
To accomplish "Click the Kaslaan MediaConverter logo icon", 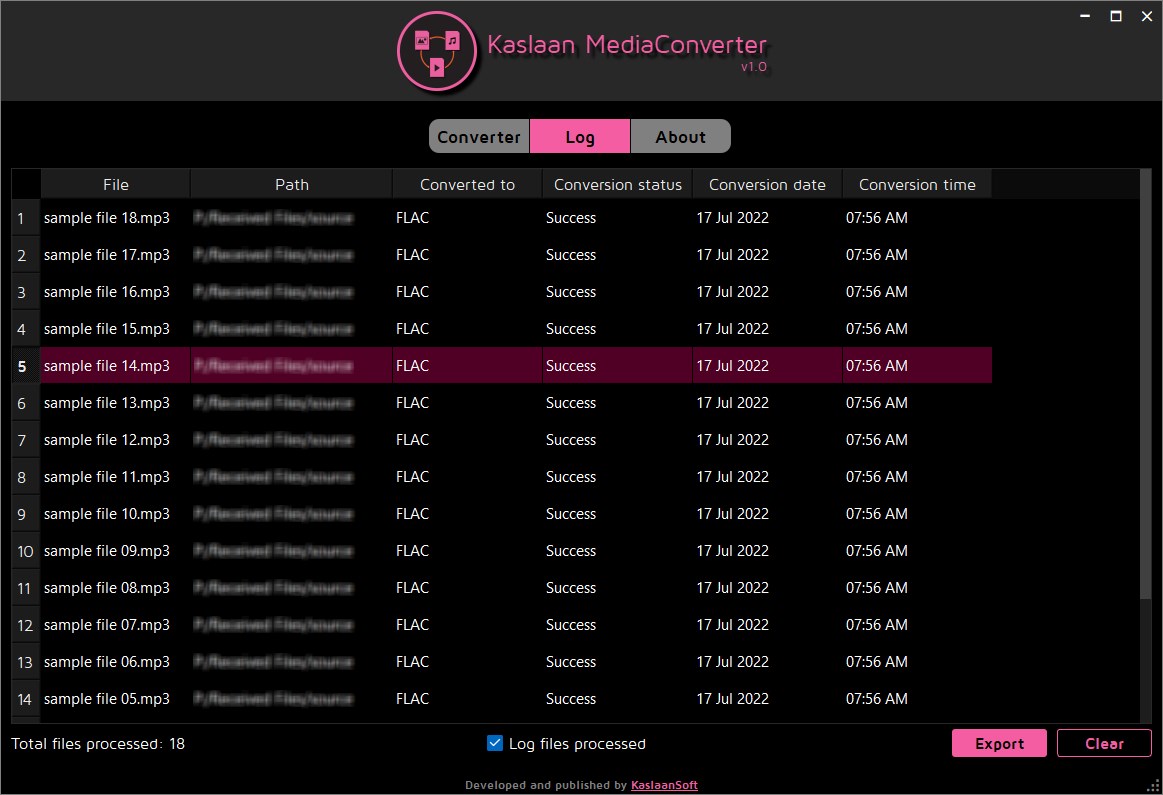I will click(437, 52).
